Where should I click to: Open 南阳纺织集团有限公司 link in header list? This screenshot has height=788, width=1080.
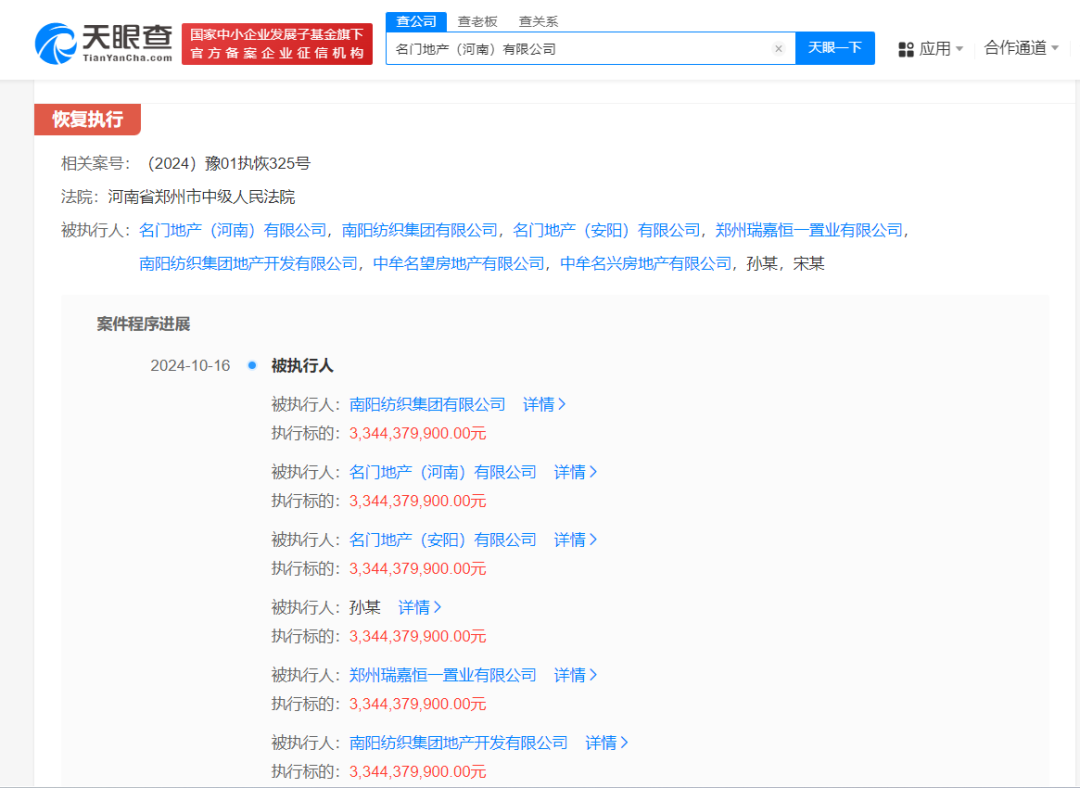pos(419,230)
